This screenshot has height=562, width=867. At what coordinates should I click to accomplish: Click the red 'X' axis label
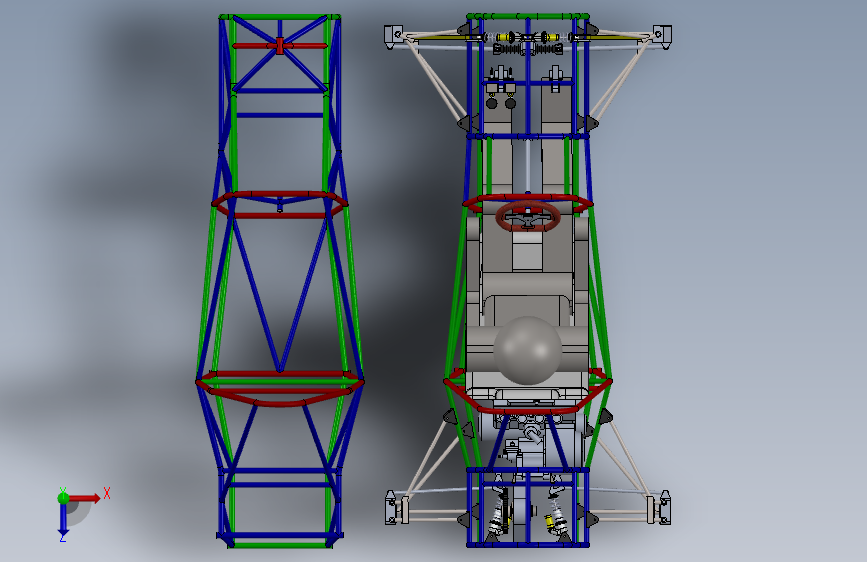(x=107, y=493)
